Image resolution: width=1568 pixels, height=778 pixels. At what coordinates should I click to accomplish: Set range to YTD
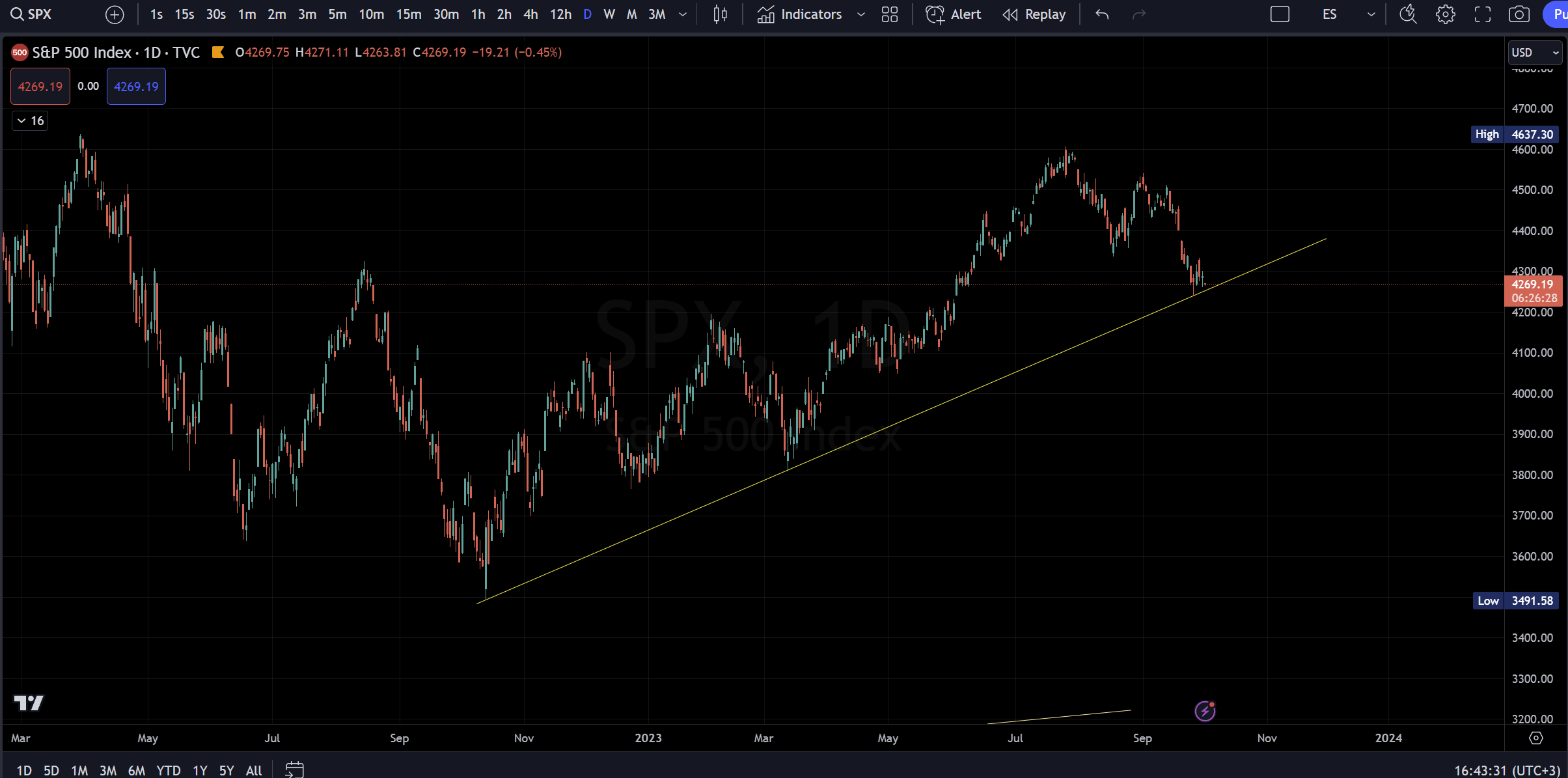[x=169, y=770]
